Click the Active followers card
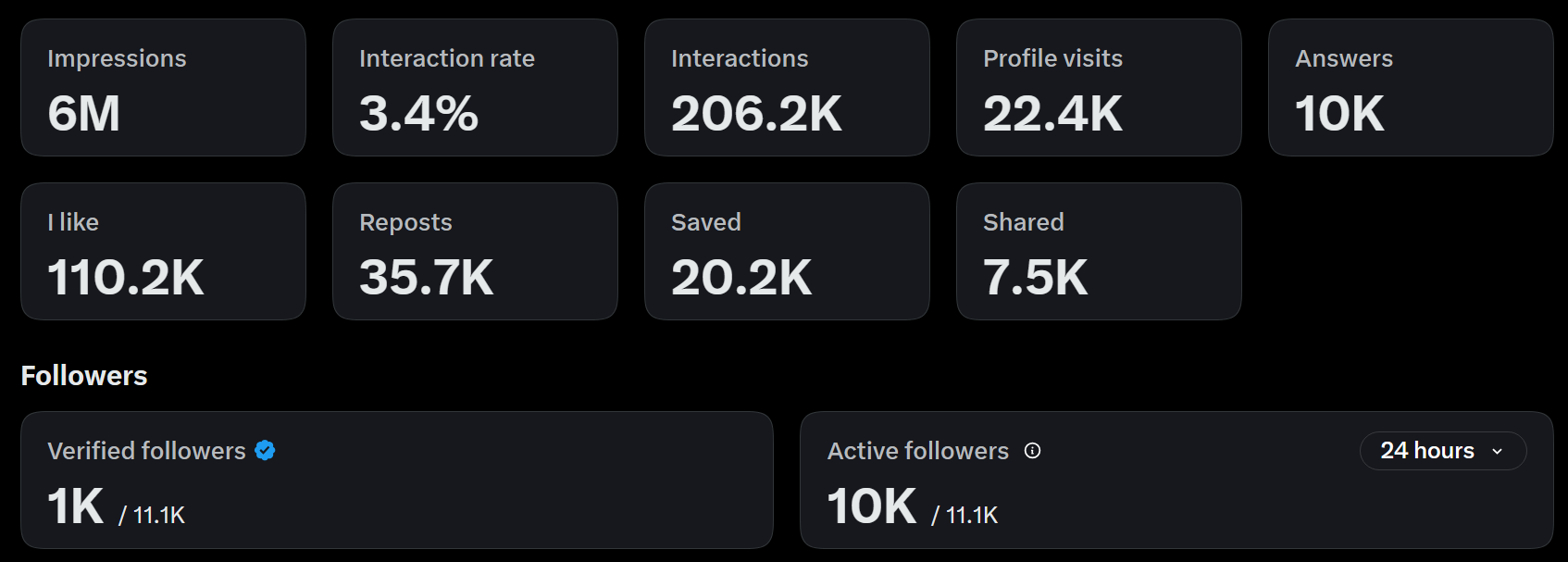The height and width of the screenshot is (562, 1568). [1176, 481]
